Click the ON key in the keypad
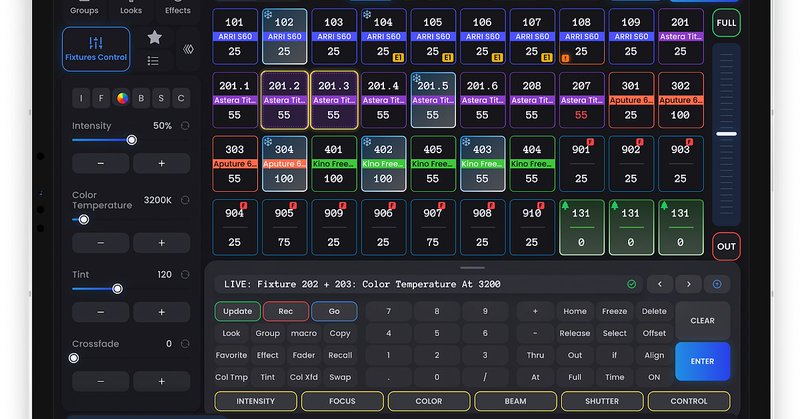The height and width of the screenshot is (419, 800). coord(654,377)
